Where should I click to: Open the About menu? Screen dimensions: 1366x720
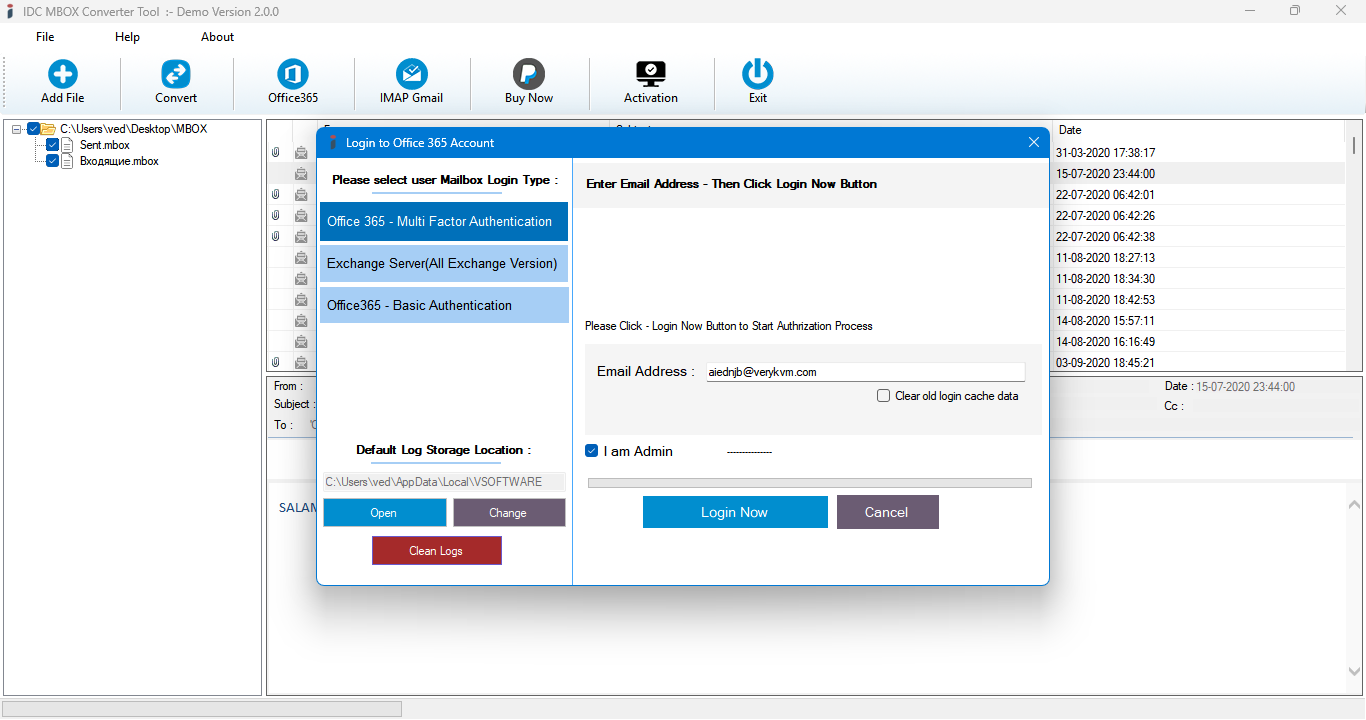217,37
